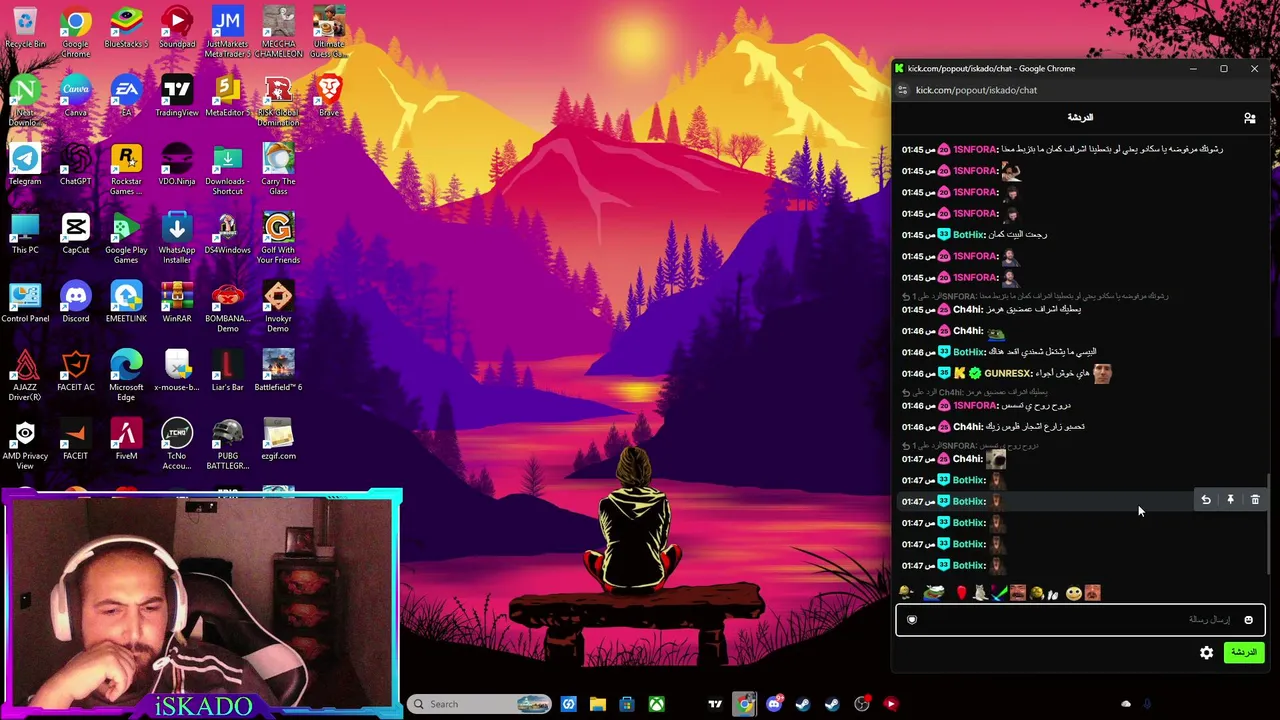Select the Liar's Bar desktop icon

point(228,372)
